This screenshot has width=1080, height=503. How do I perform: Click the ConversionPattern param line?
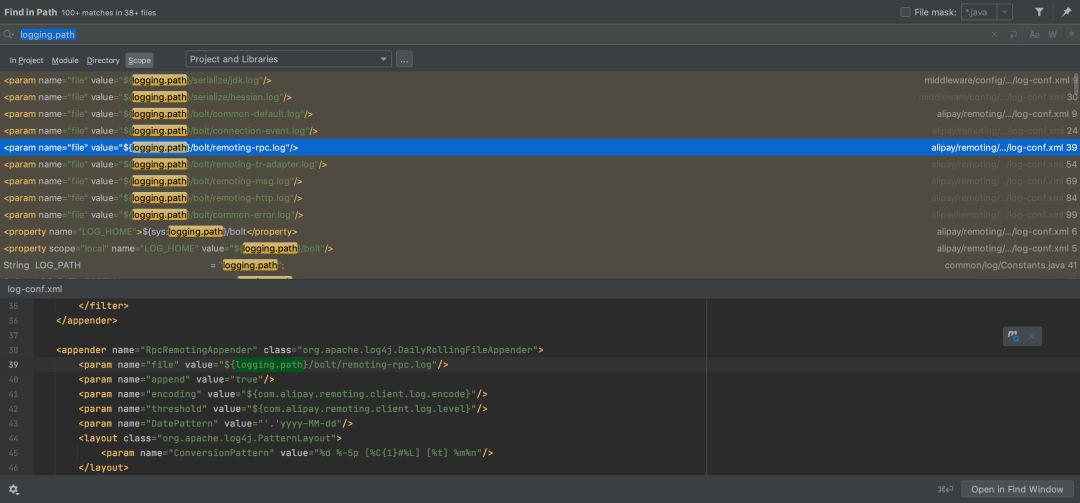(298, 453)
